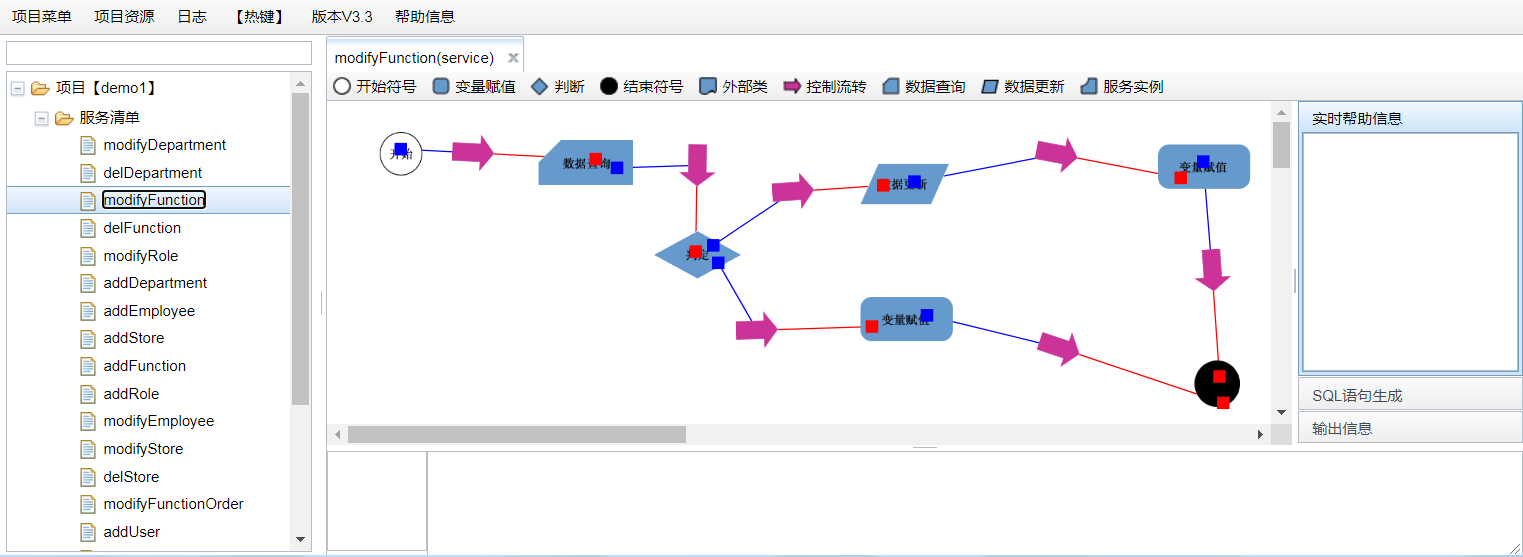Viewport: 1523px width, 557px height.
Task: Open the addUser service
Action: pyautogui.click(x=132, y=532)
